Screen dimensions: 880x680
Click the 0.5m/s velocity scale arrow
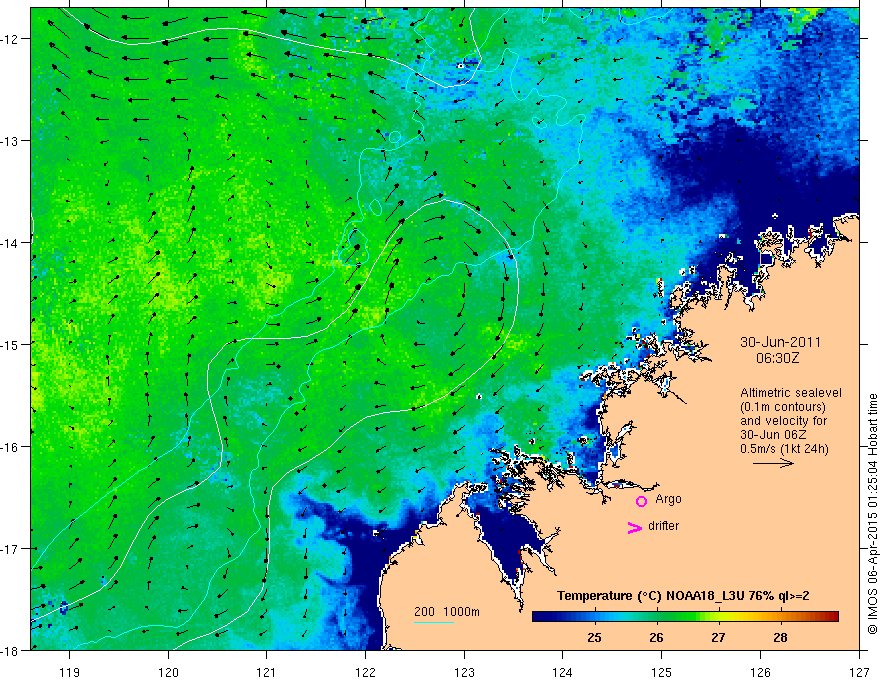click(x=773, y=463)
